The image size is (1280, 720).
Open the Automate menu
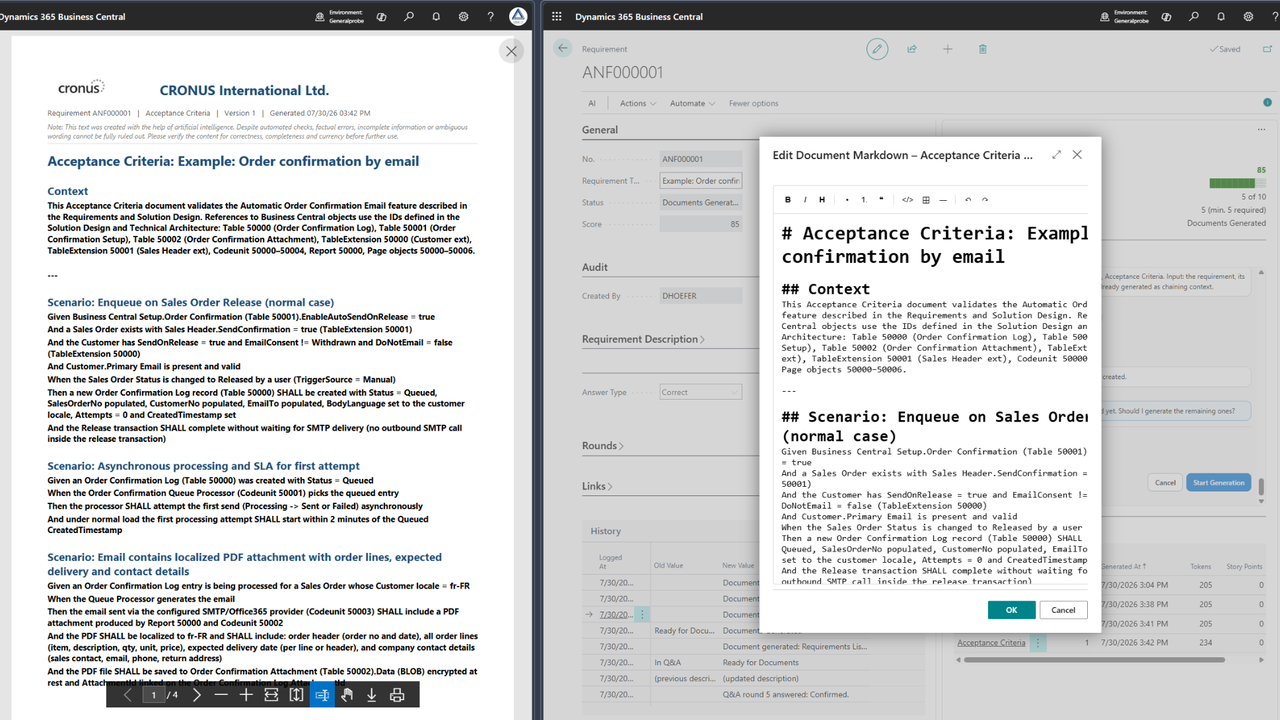tap(692, 103)
